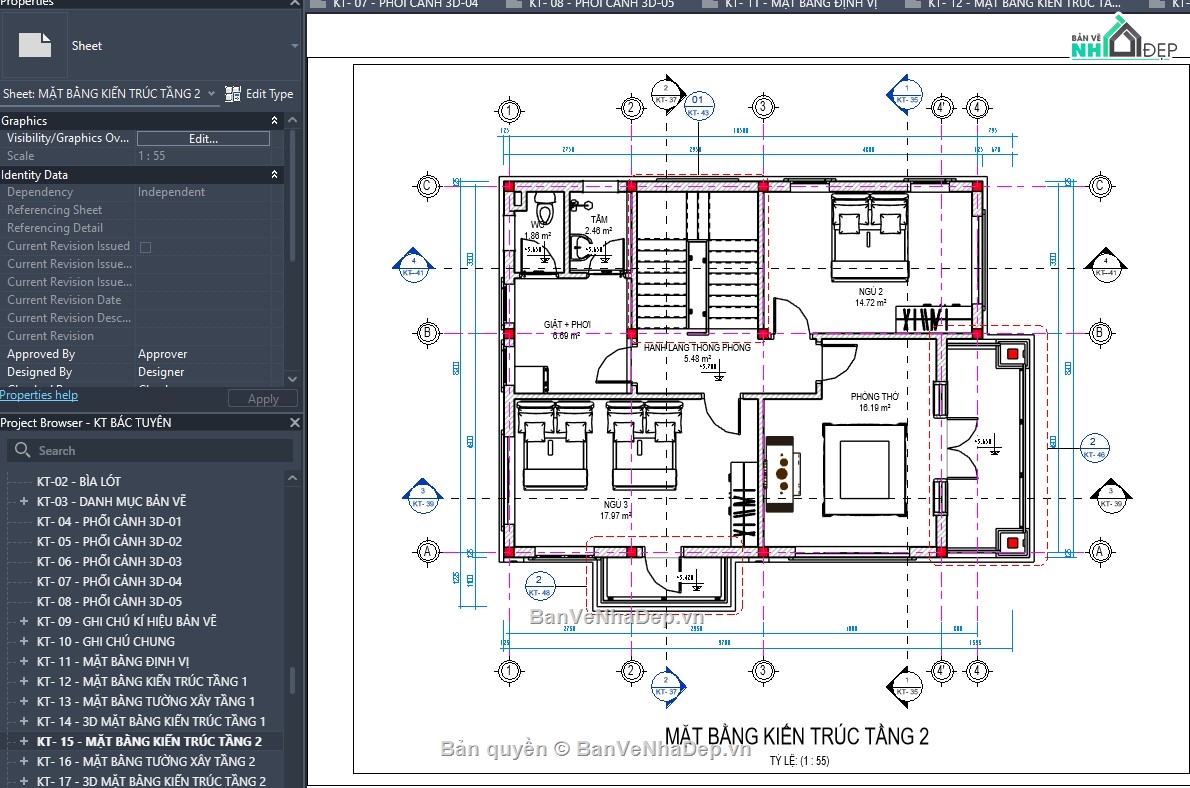Click the Project Browser search field
This screenshot has height=788, width=1190.
click(150, 450)
